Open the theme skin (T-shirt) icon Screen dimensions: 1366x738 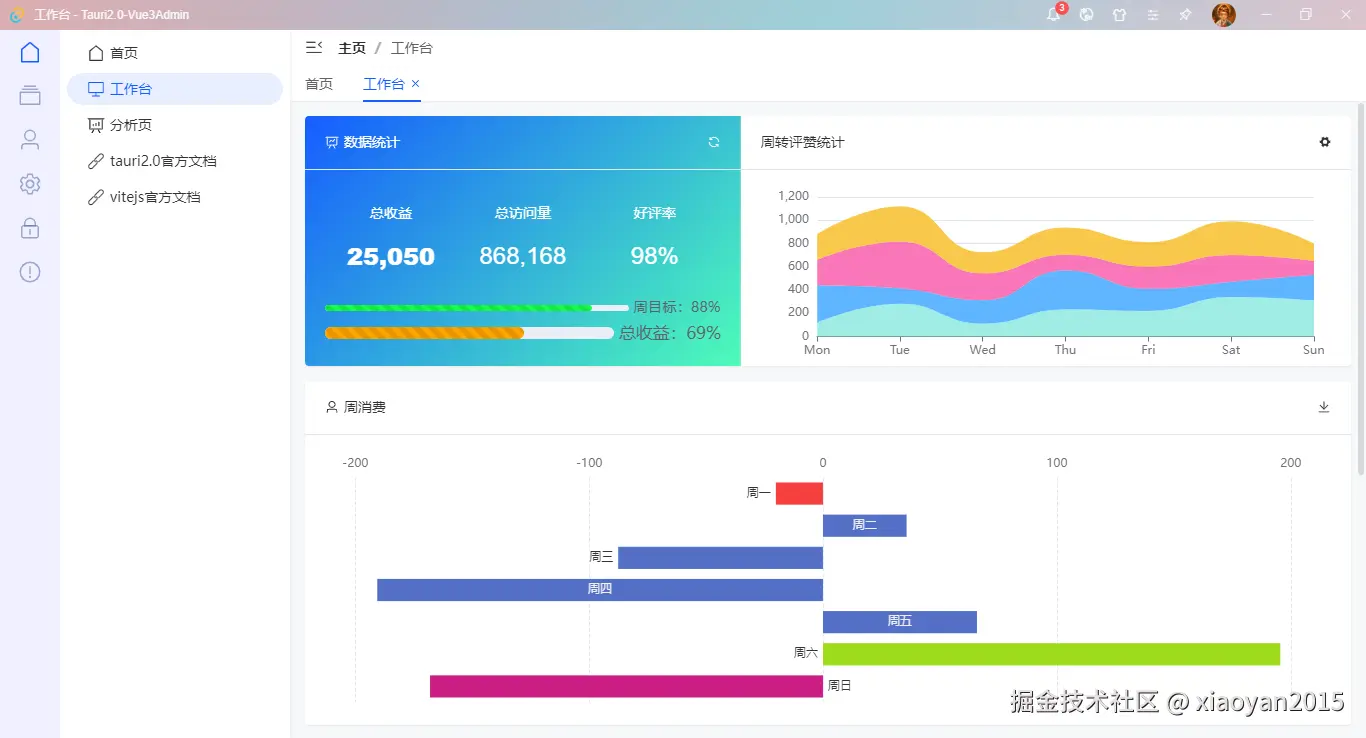tap(1119, 15)
